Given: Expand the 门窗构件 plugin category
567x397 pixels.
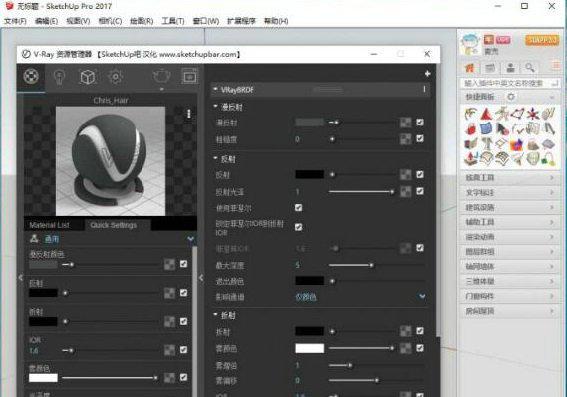Looking at the screenshot, I should click(x=509, y=296).
